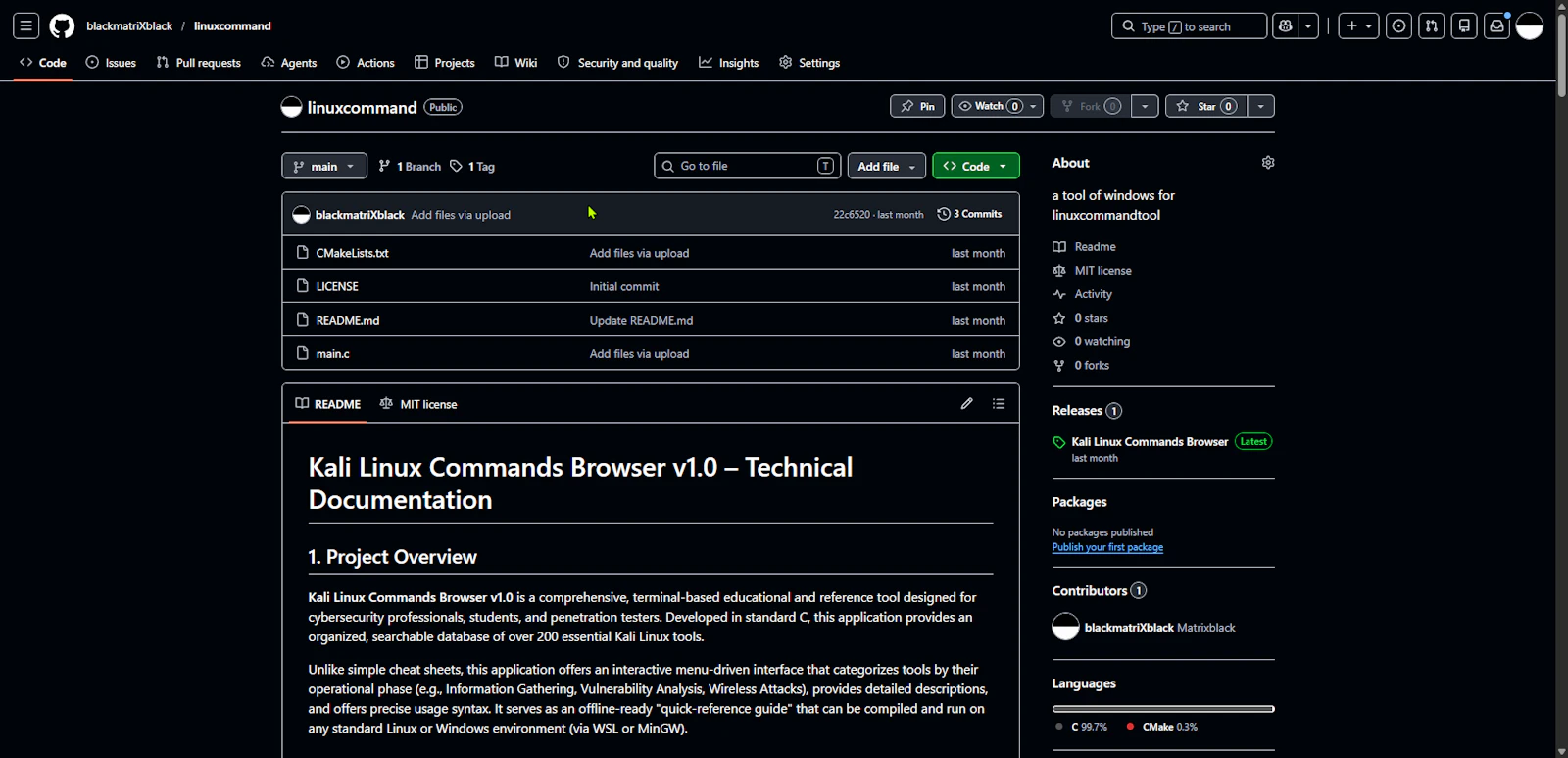
Task: Open the repository Settings tab
Action: coord(809,63)
